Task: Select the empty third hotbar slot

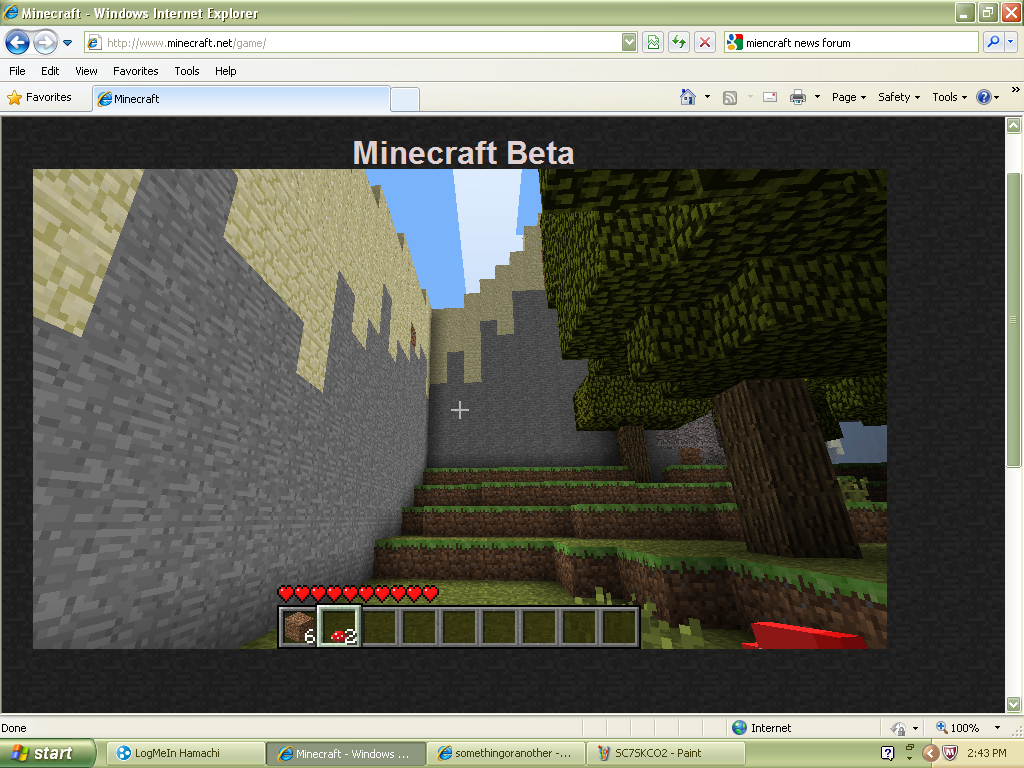Action: point(379,626)
